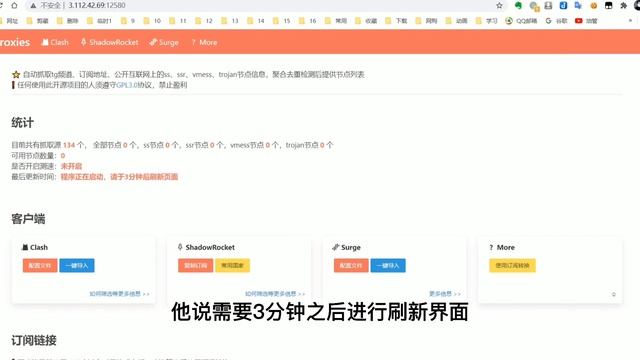Click the 134 source count number
This screenshot has width=640, height=360.
click(x=69, y=145)
